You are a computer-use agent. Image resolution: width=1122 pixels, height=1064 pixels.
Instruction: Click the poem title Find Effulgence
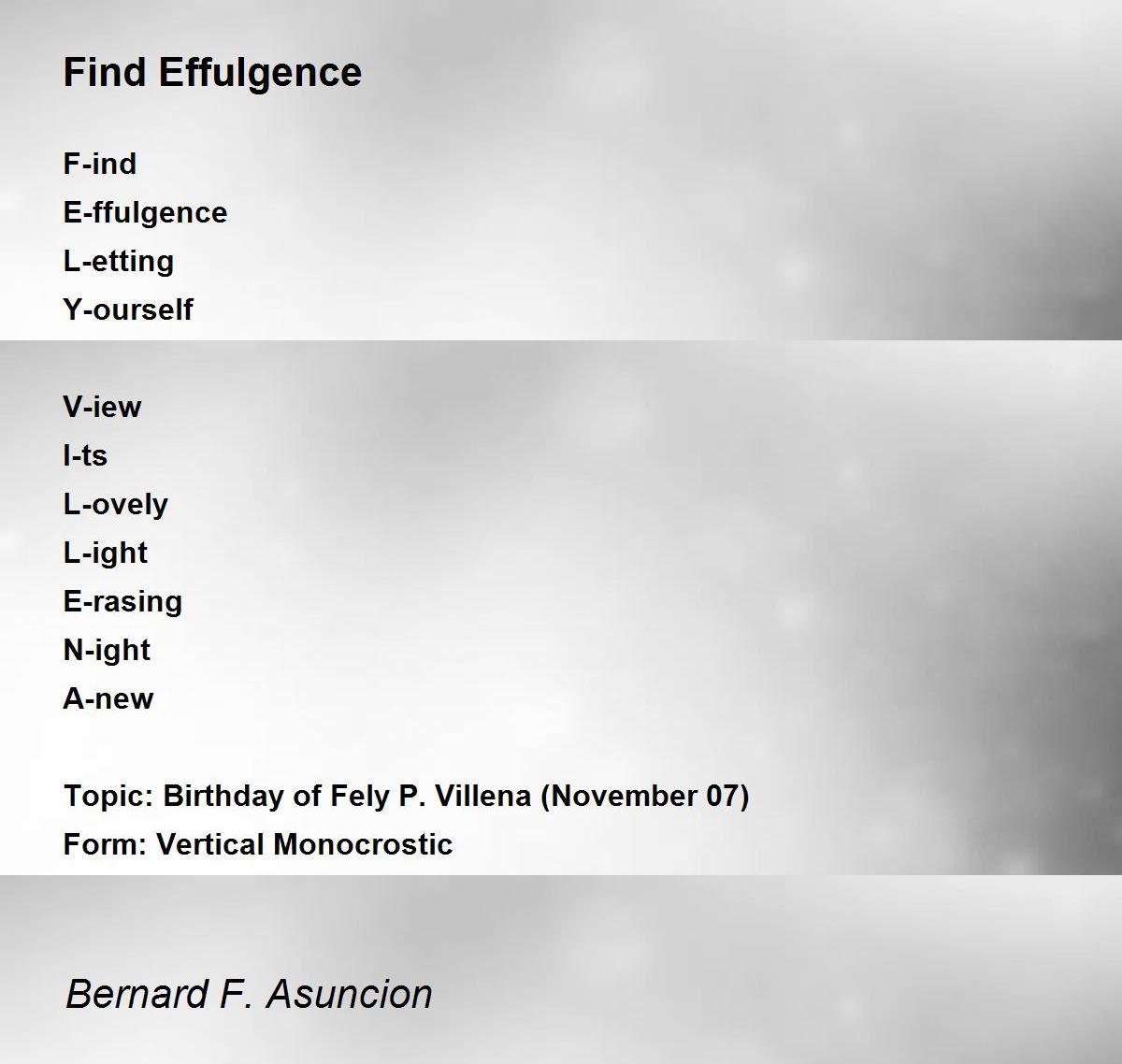(x=212, y=73)
